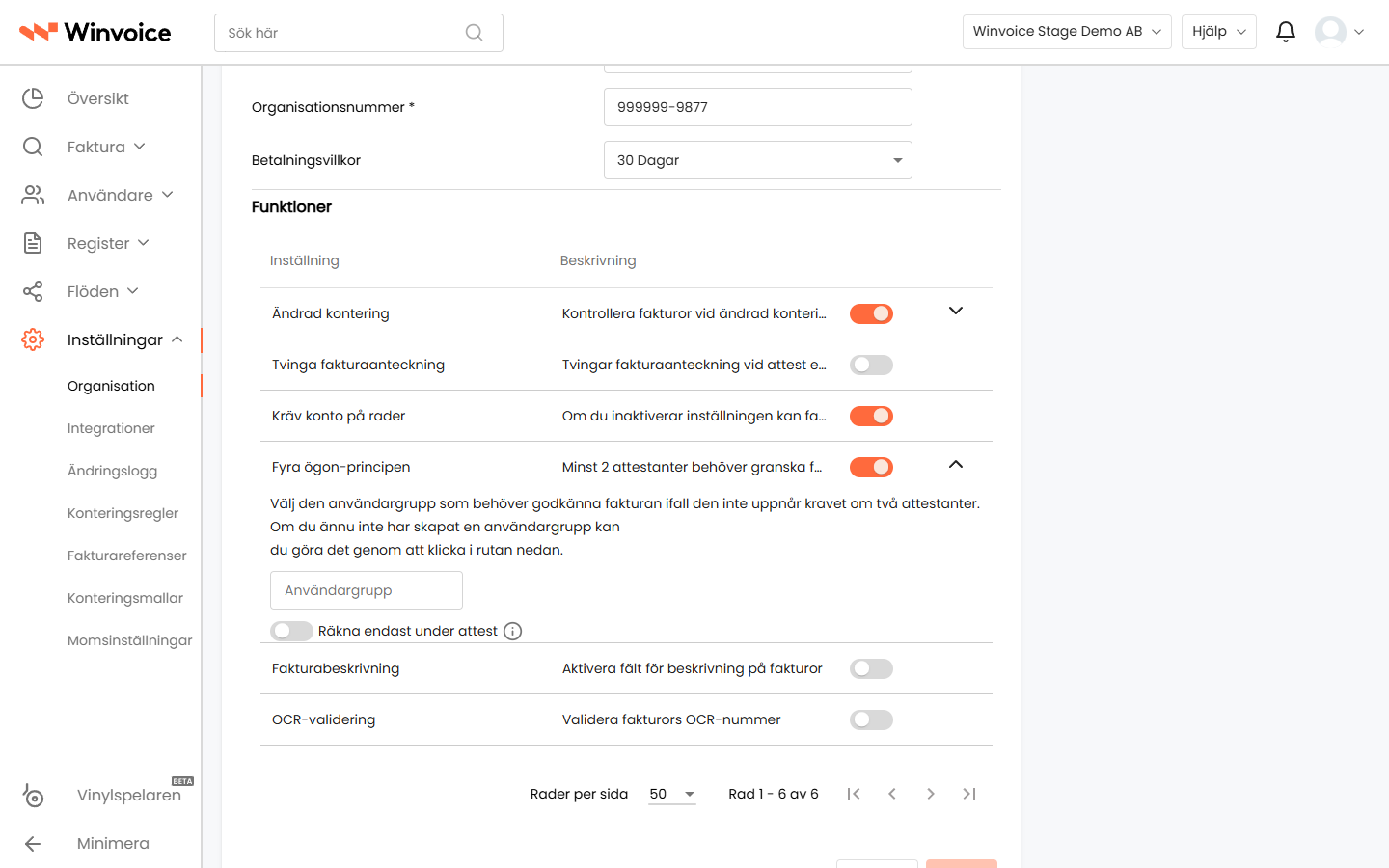1389x868 pixels.
Task: Open the Hjälp dropdown
Action: pyautogui.click(x=1219, y=32)
